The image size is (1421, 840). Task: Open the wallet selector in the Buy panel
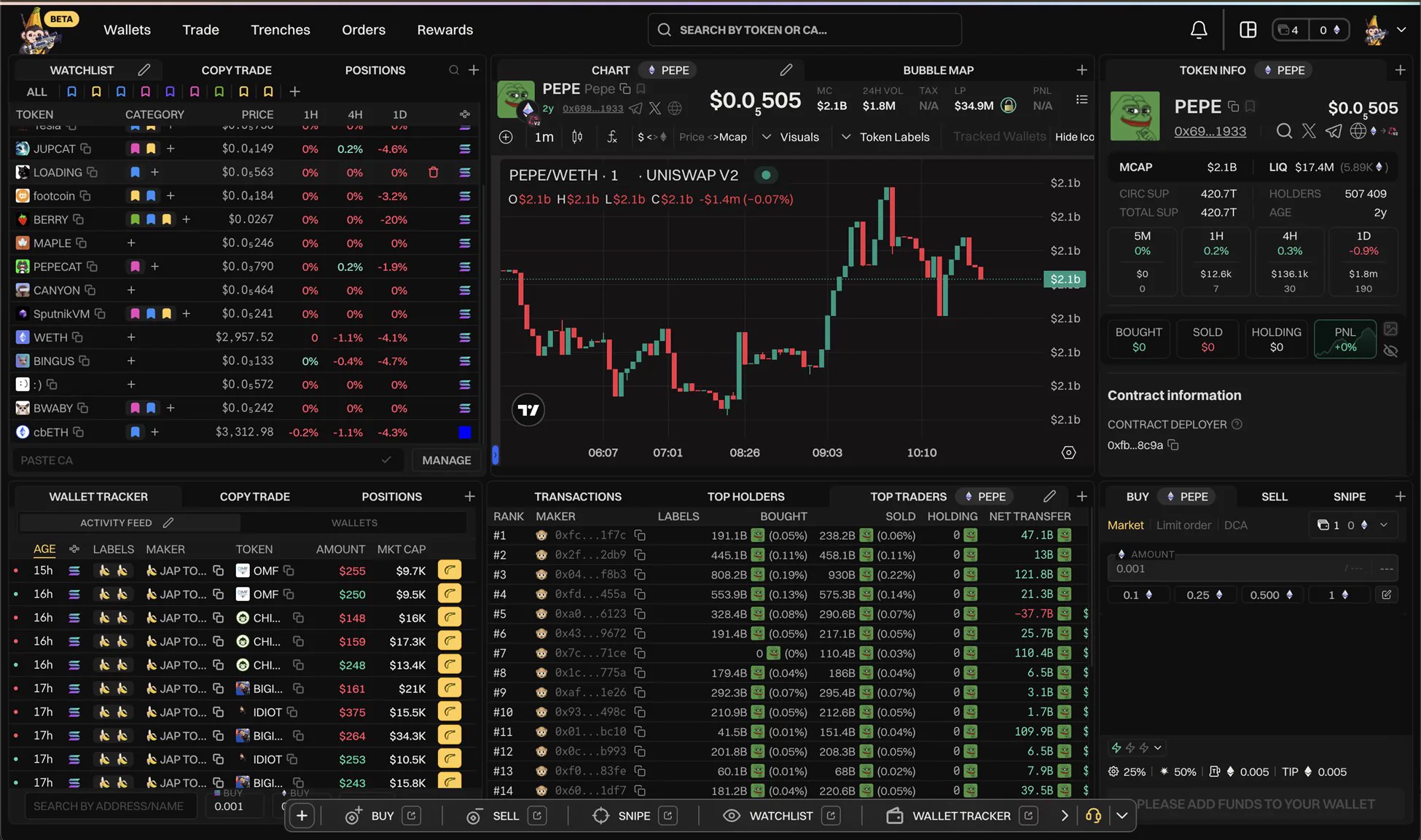click(1353, 525)
